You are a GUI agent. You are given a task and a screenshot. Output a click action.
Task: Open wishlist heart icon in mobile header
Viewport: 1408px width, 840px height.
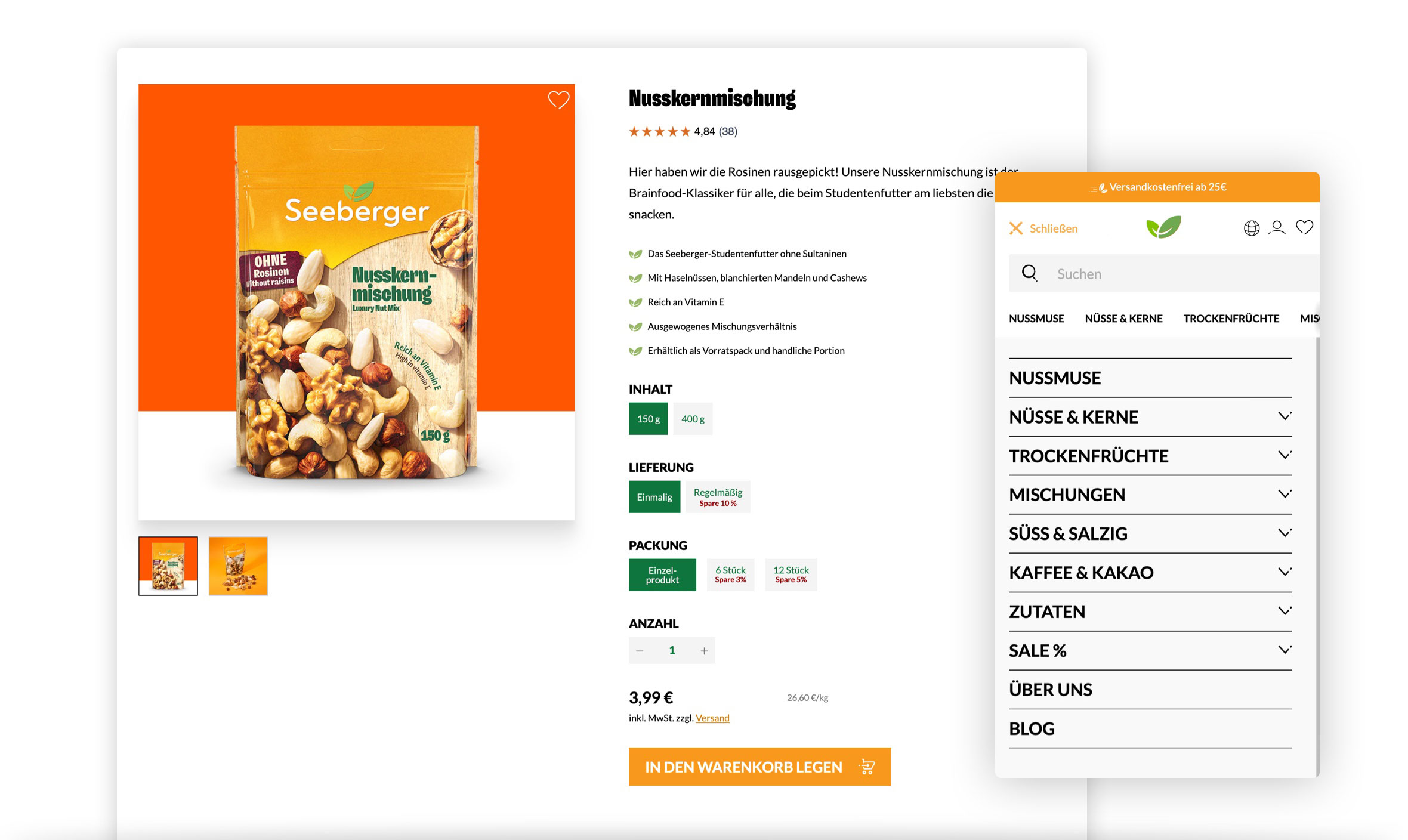click(x=1304, y=227)
